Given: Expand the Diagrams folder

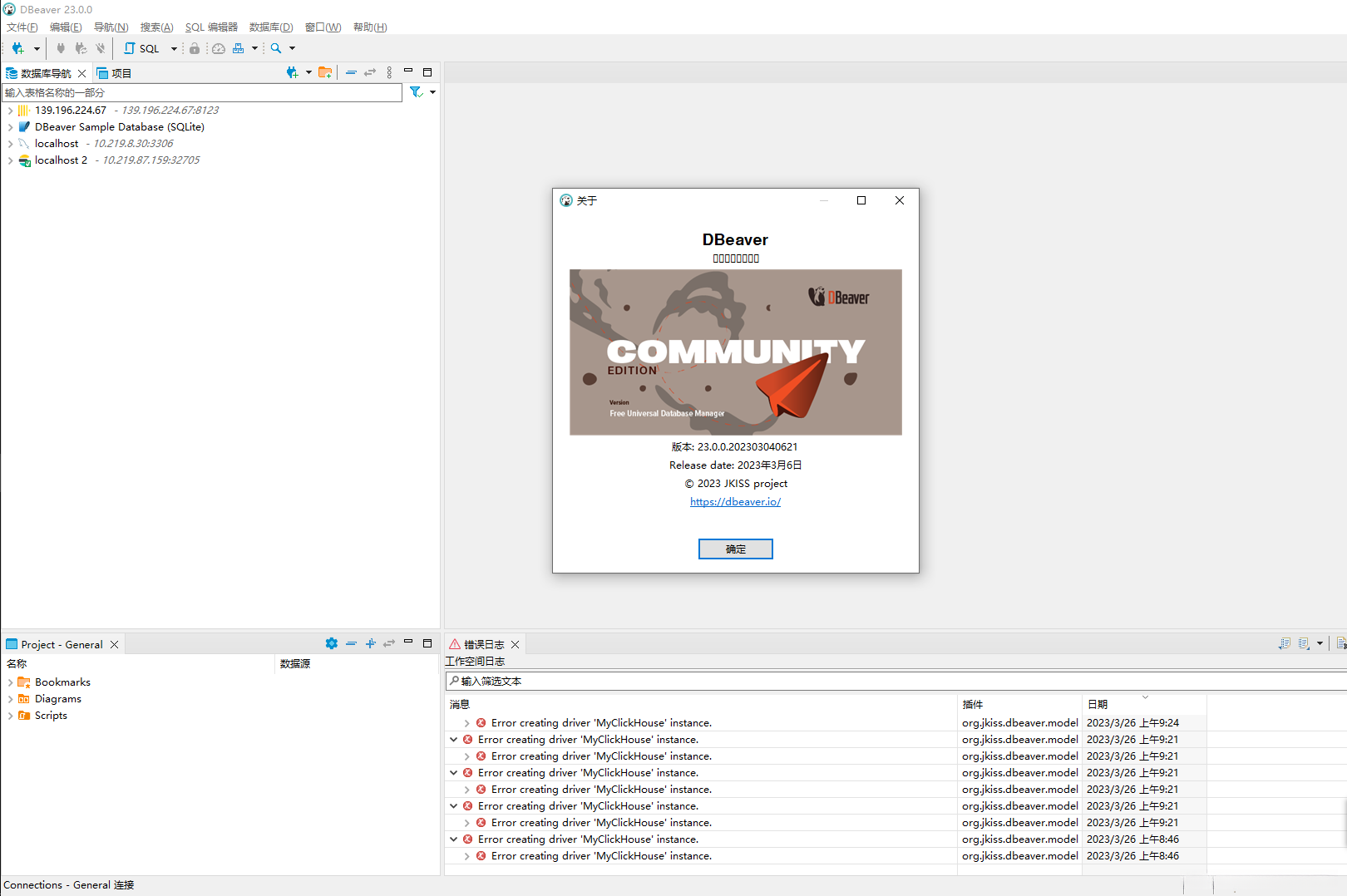Looking at the screenshot, I should tap(10, 699).
